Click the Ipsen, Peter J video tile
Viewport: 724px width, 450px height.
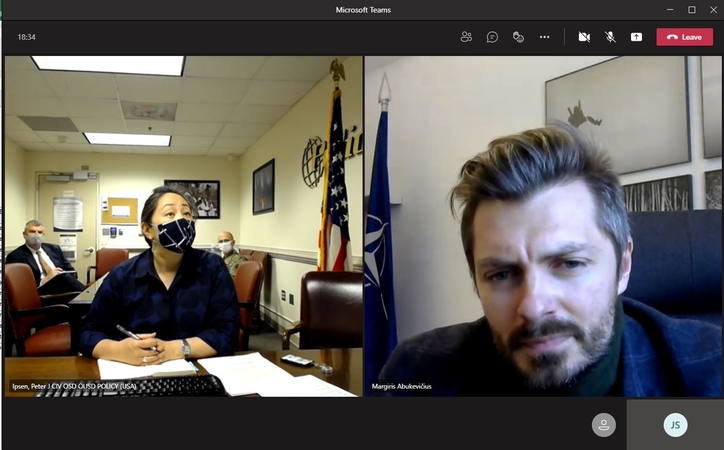(184, 226)
